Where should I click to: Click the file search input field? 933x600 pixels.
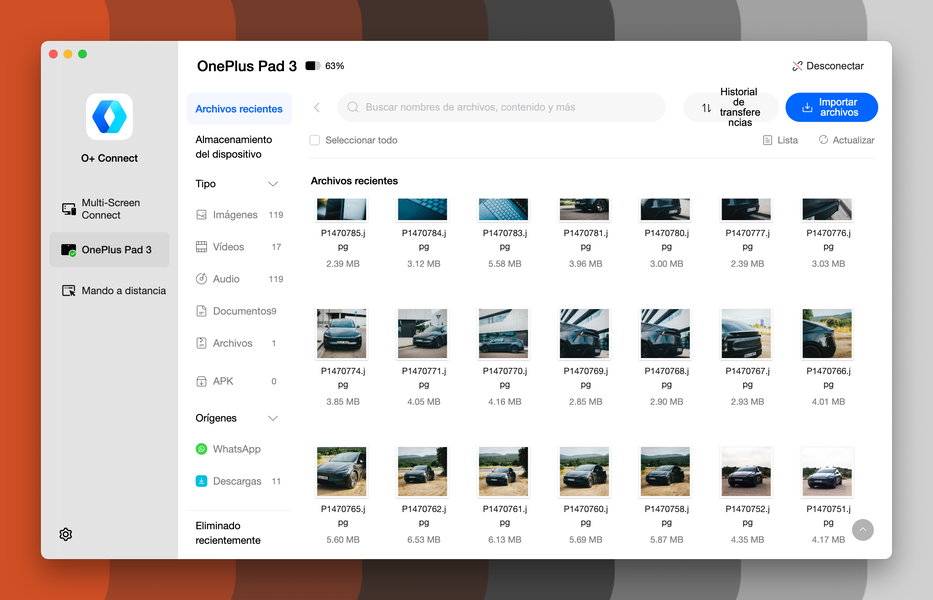click(x=502, y=107)
